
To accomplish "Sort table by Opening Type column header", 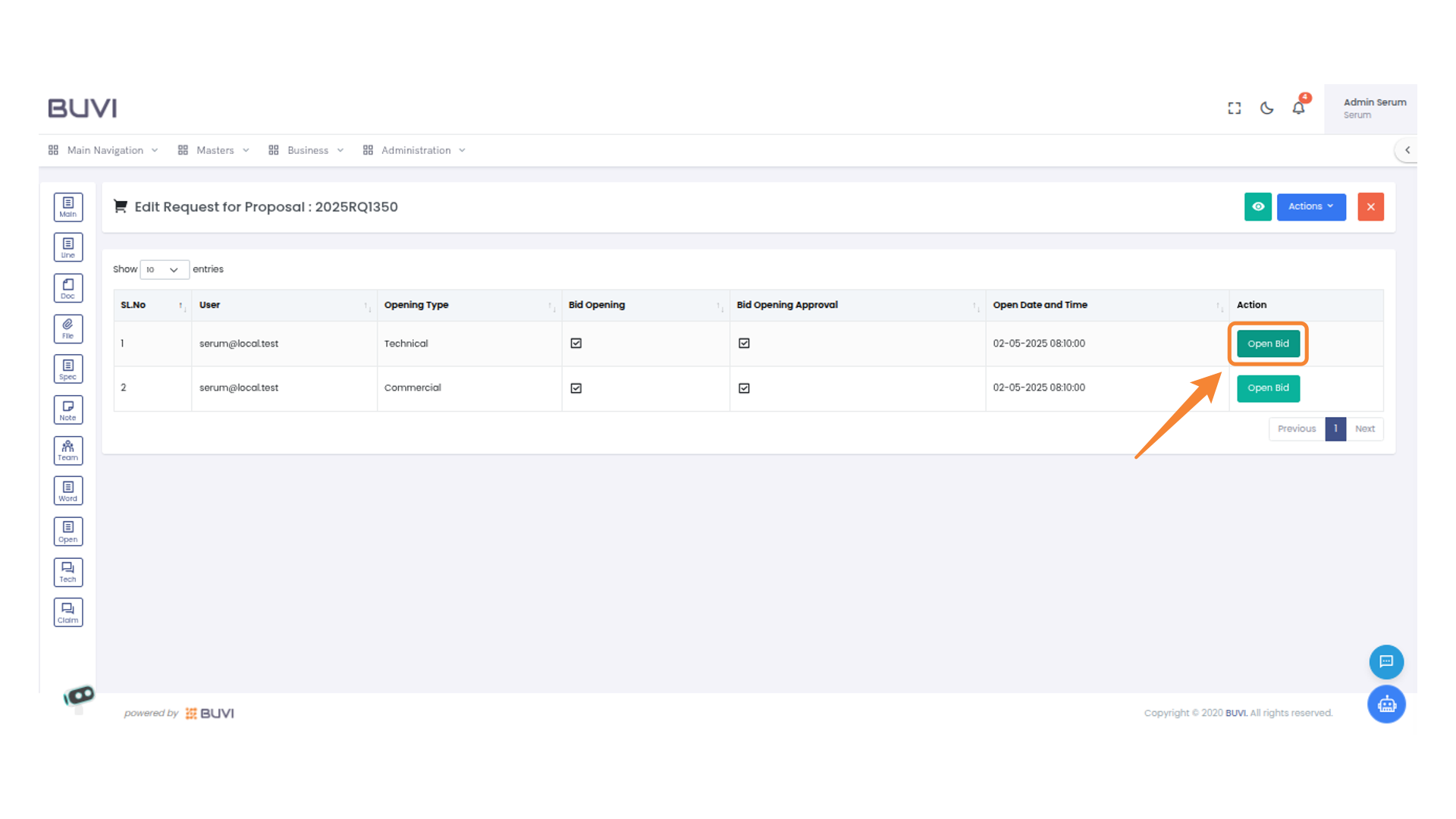I will tap(416, 305).
